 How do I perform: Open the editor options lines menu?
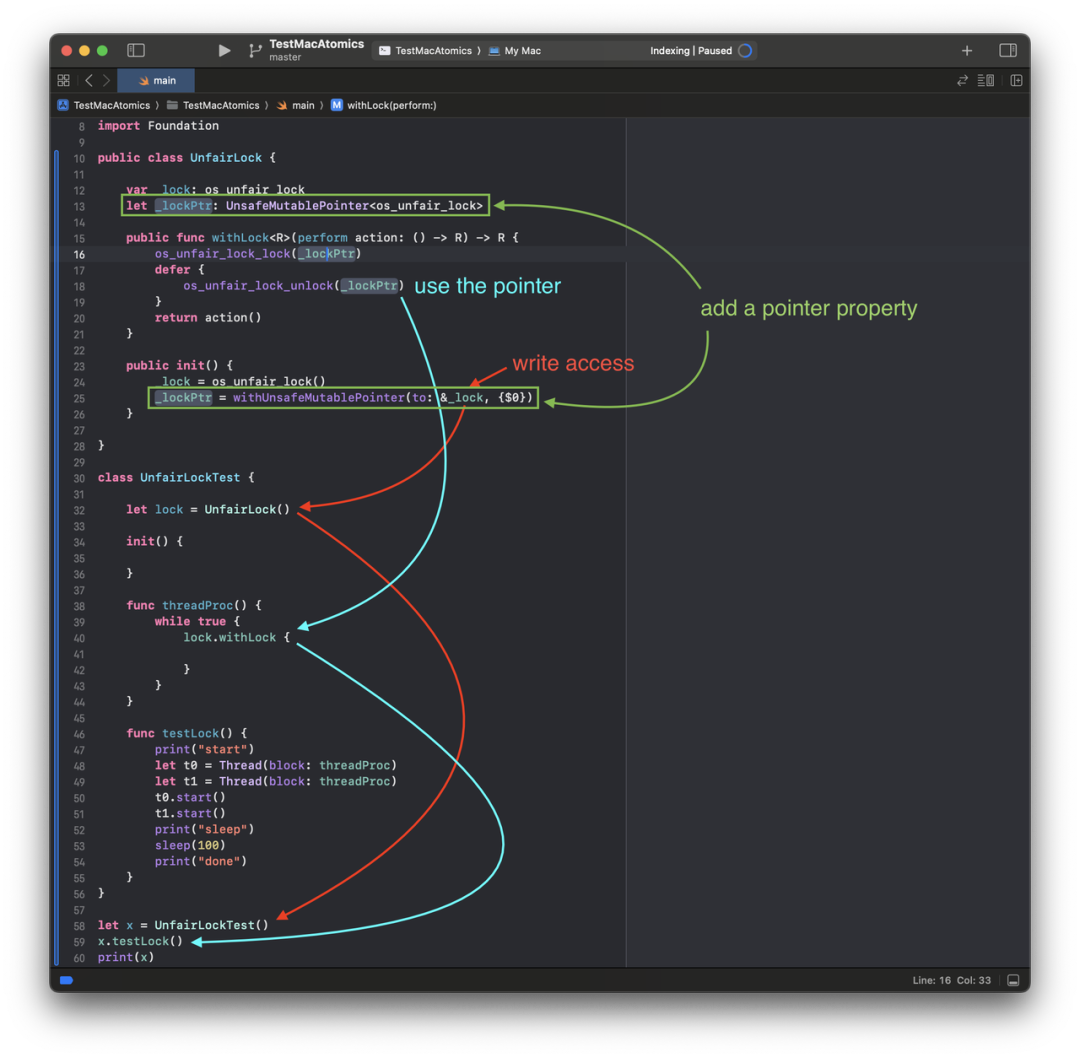click(986, 81)
